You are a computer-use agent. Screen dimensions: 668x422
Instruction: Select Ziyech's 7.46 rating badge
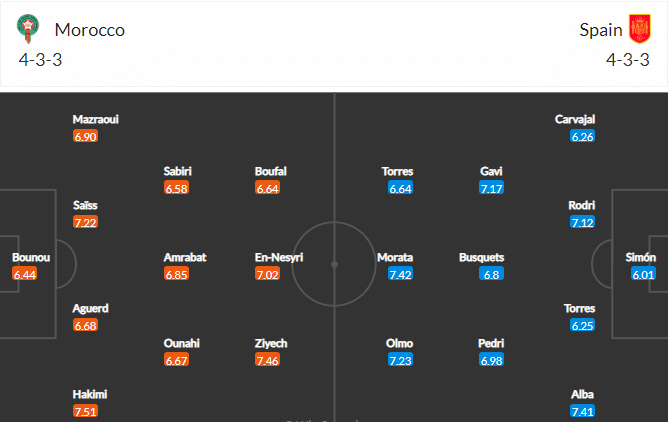pos(267,360)
